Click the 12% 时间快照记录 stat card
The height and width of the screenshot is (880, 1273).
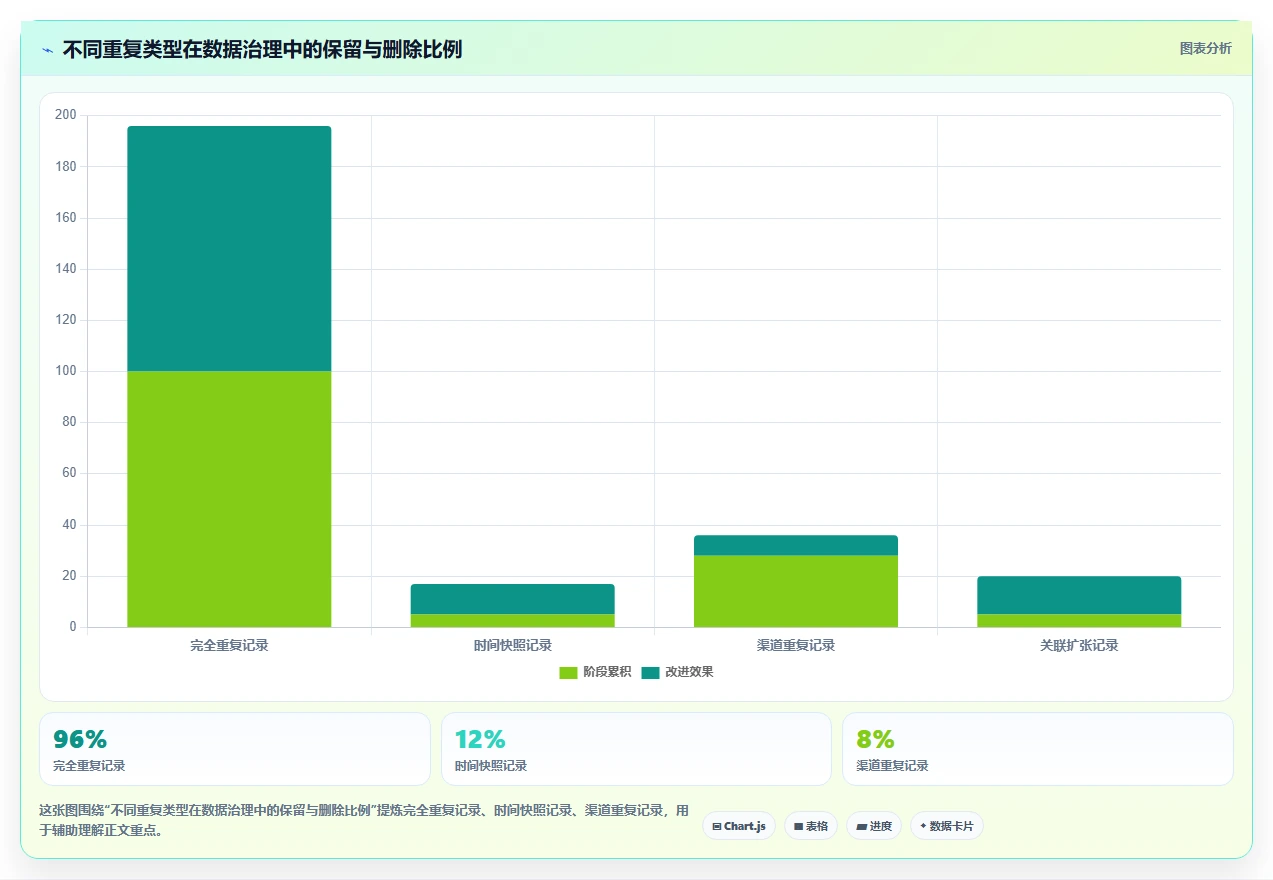point(636,749)
